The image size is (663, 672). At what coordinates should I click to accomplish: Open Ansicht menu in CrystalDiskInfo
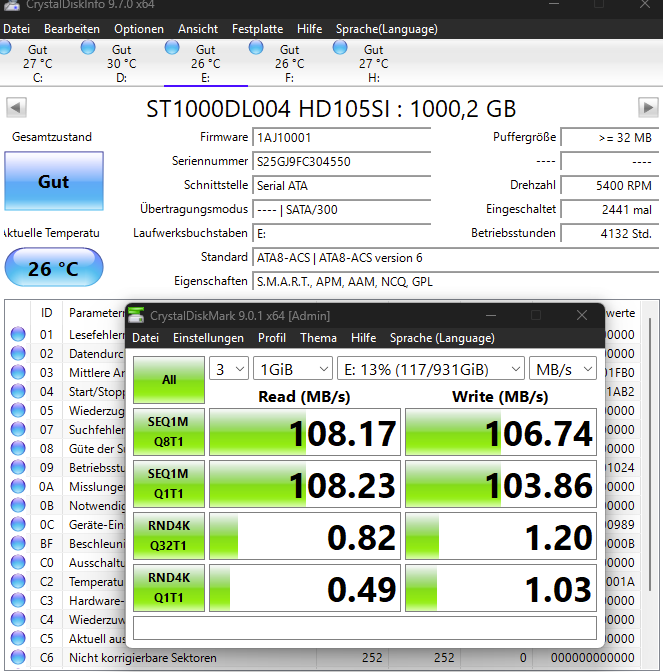(x=198, y=29)
